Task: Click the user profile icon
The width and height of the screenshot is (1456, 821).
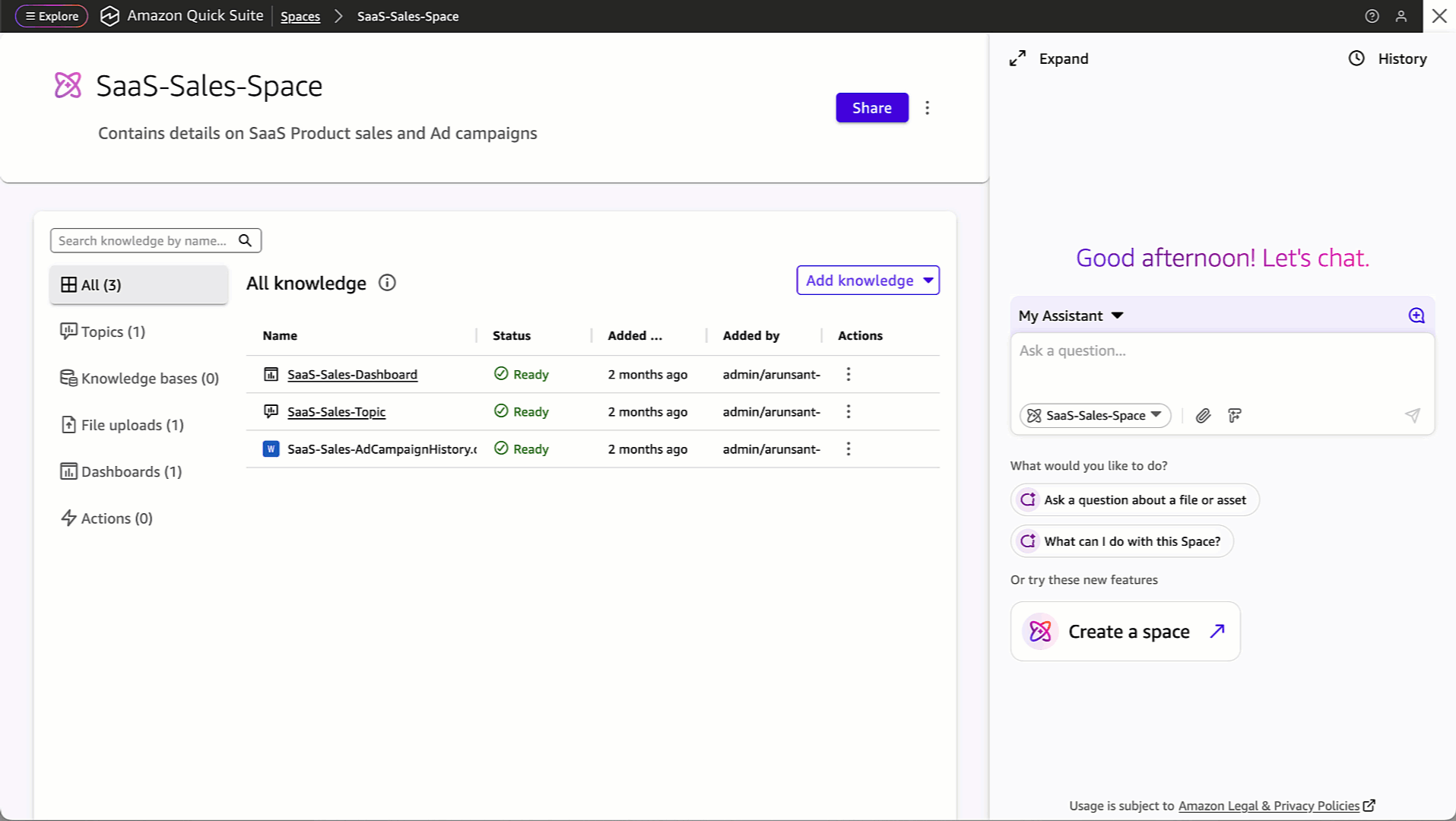Action: [x=1401, y=16]
